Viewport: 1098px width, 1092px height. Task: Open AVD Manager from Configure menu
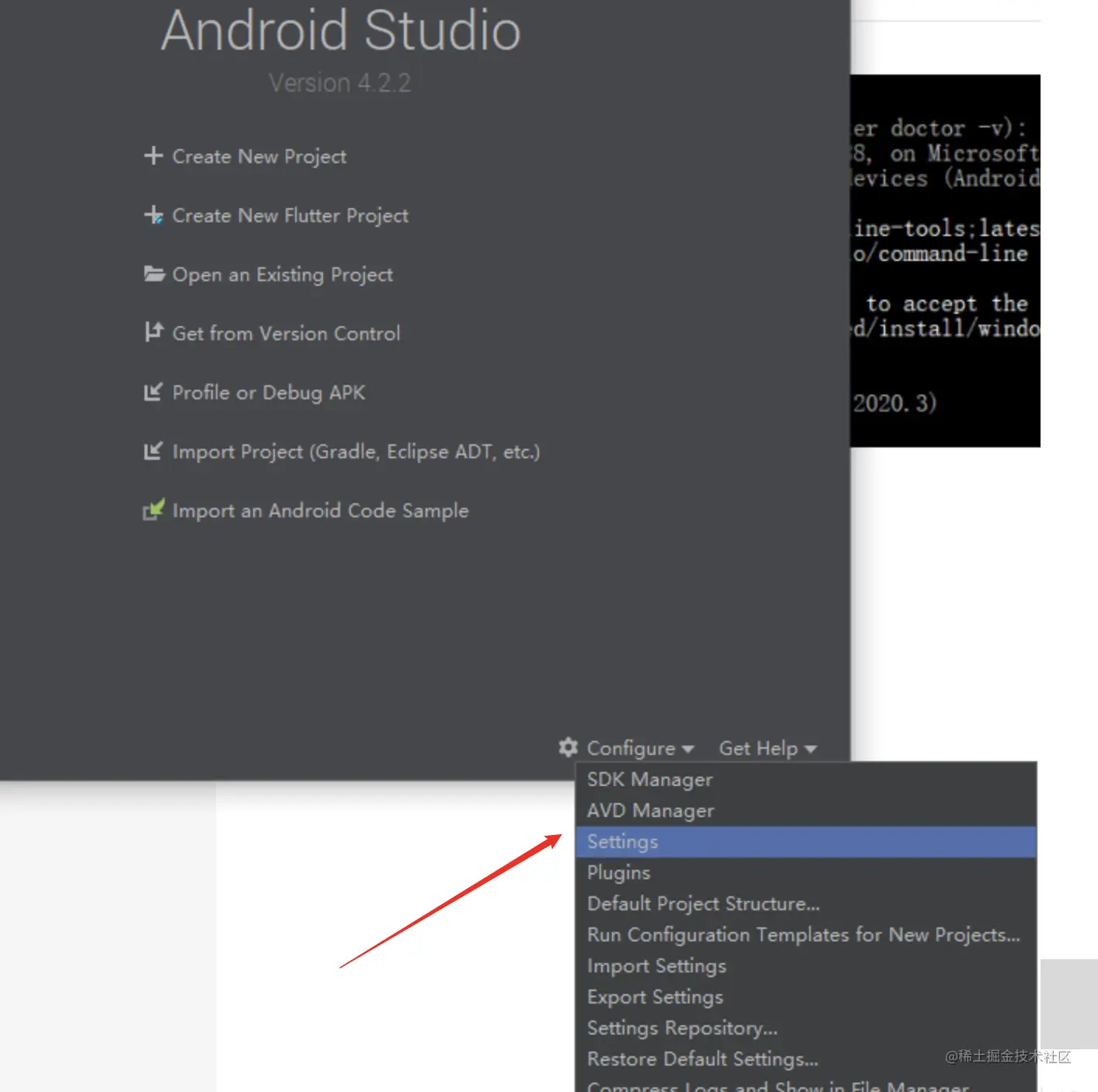click(x=806, y=810)
